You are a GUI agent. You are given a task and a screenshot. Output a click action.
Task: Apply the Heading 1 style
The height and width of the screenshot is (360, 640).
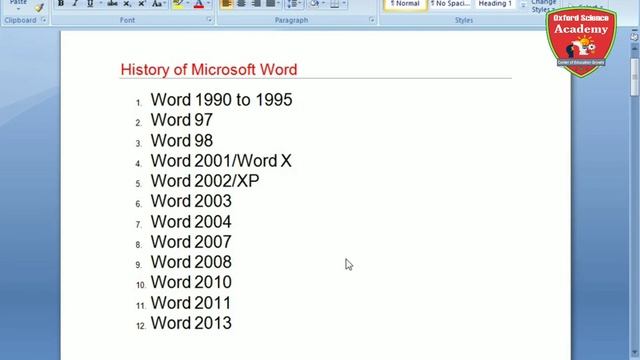495,4
